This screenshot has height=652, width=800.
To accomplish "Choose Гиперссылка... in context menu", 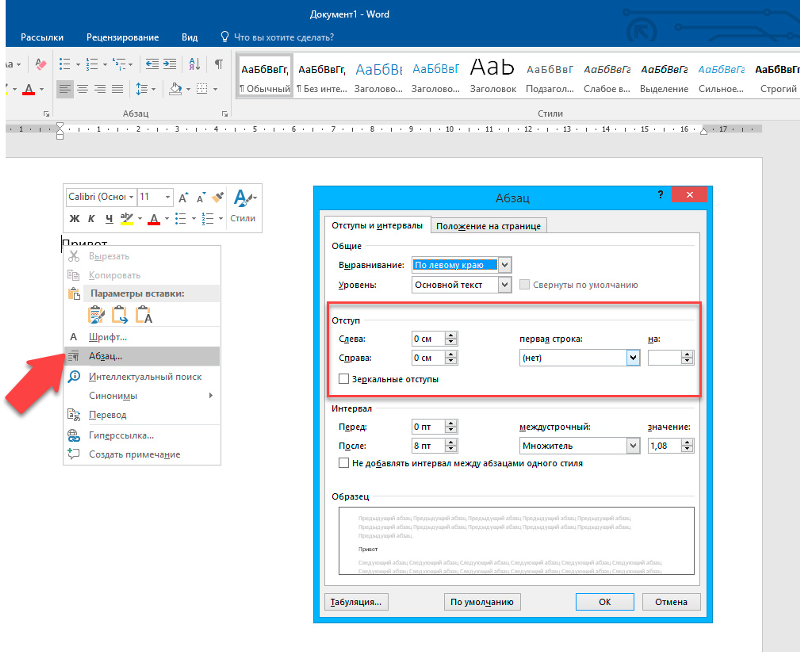I will click(x=142, y=436).
